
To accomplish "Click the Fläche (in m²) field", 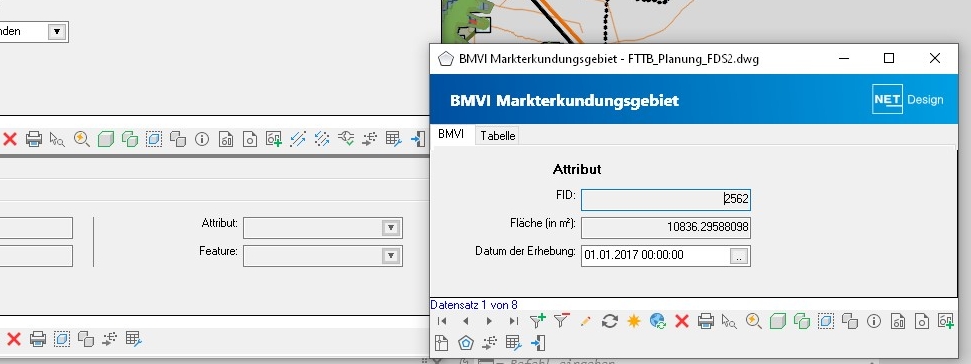I will (x=666, y=227).
